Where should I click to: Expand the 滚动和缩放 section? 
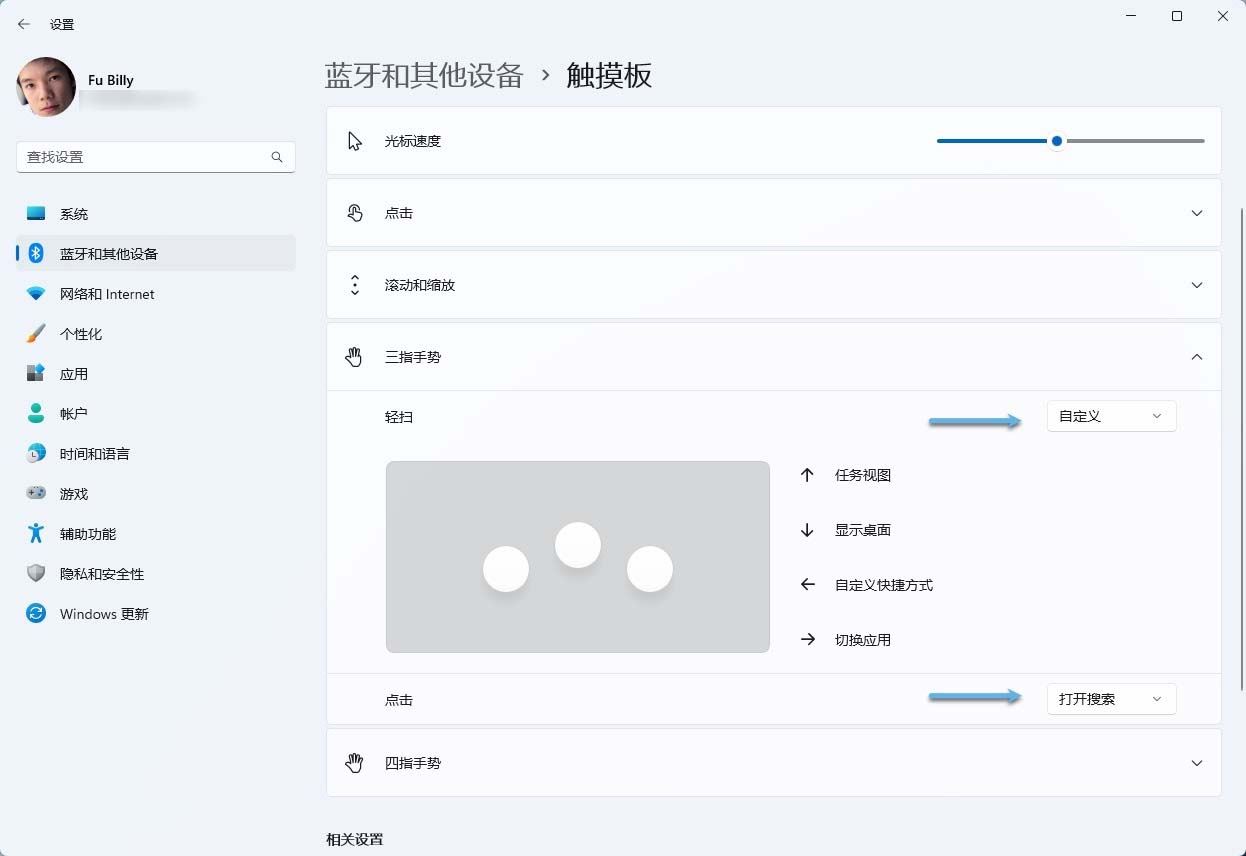(1196, 285)
